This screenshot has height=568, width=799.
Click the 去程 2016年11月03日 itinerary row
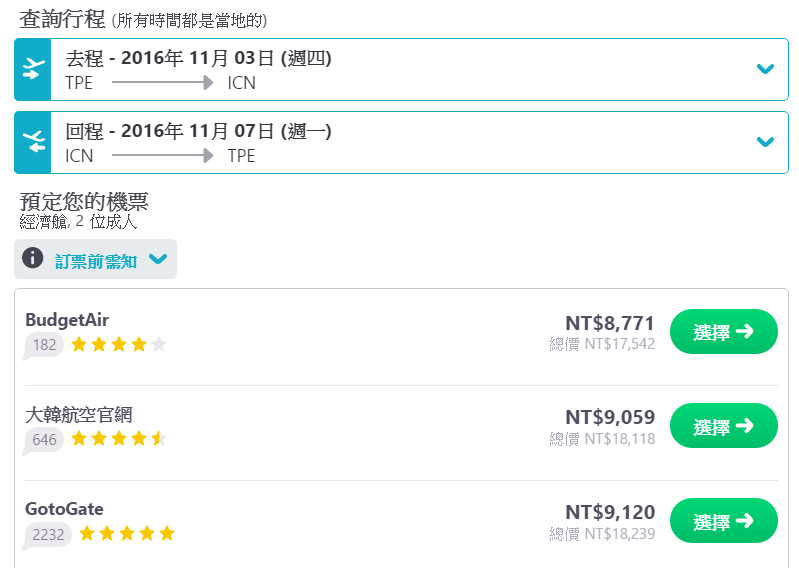tap(401, 69)
